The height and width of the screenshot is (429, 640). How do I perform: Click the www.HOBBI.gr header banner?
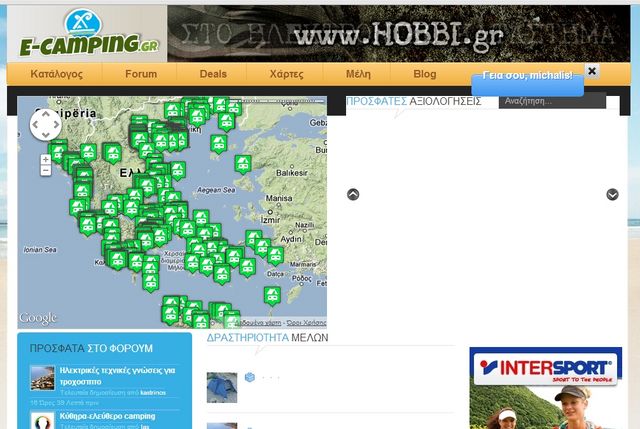tap(398, 34)
